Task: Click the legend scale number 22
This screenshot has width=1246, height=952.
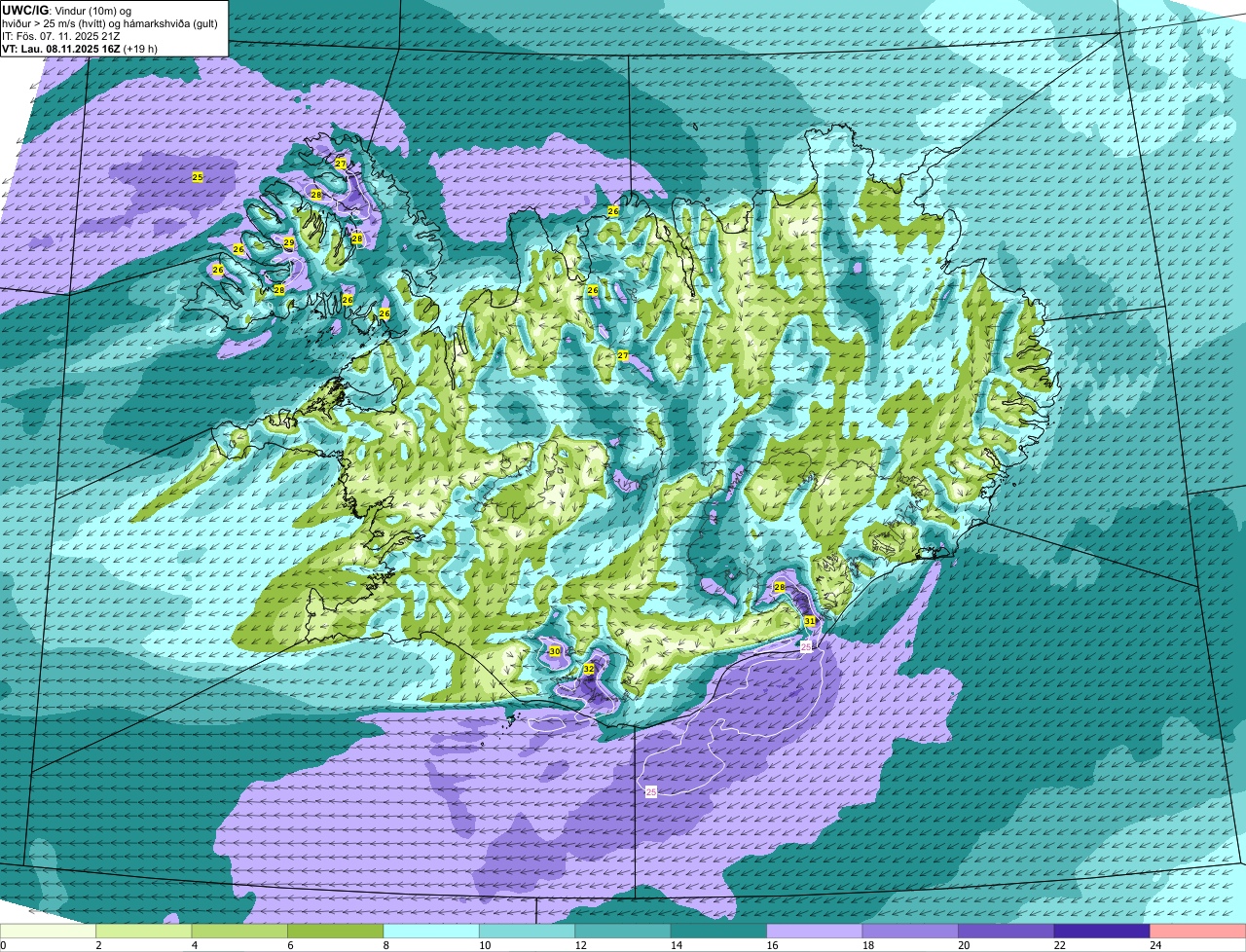Action: [x=1059, y=945]
